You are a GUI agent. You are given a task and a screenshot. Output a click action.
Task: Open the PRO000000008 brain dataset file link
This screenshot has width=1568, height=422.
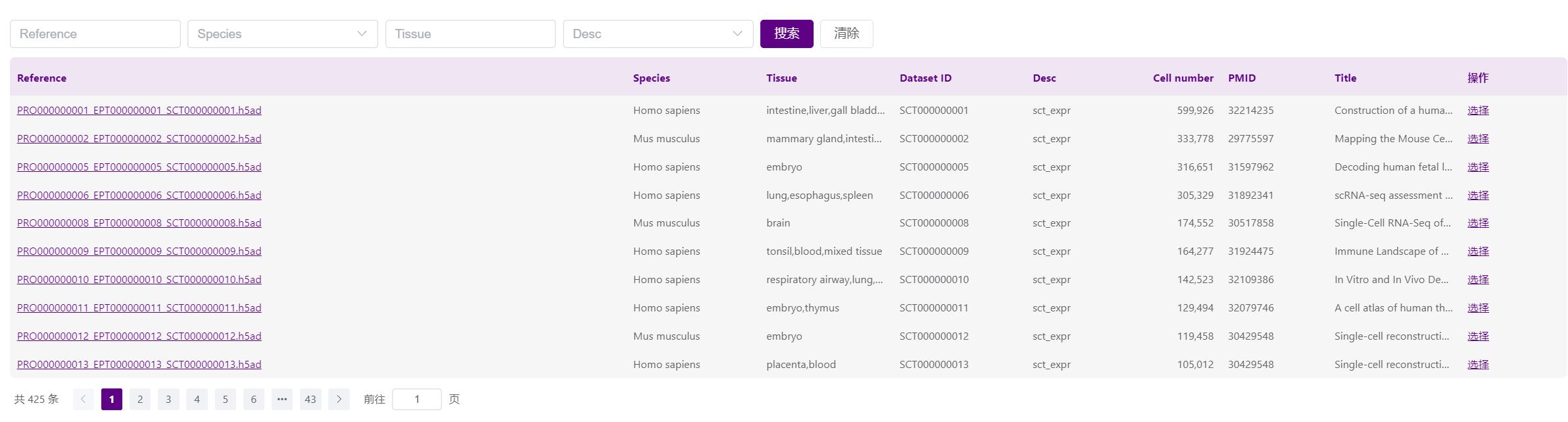click(x=139, y=223)
